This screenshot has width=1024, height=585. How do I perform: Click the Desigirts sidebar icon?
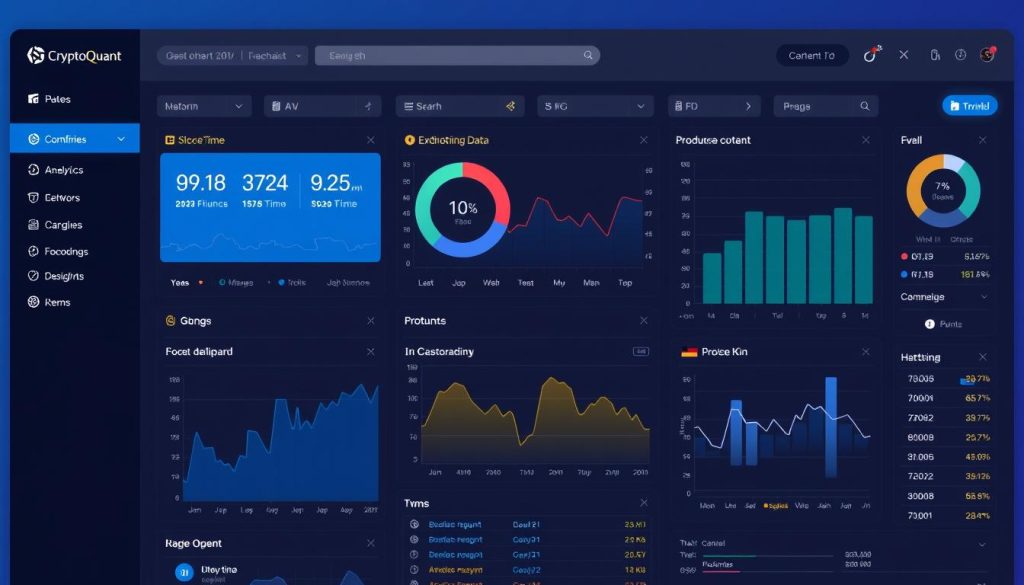33,276
